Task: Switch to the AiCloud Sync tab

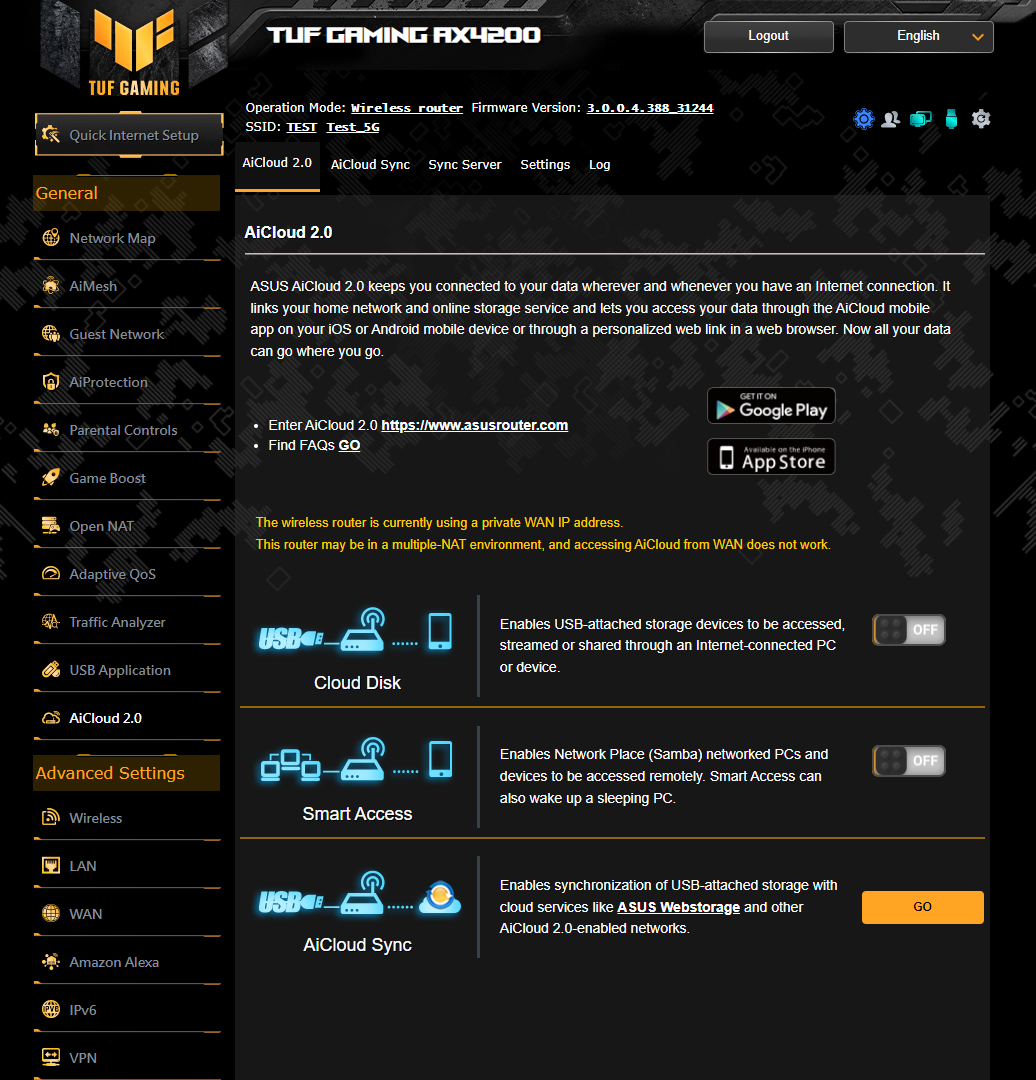Action: 370,165
